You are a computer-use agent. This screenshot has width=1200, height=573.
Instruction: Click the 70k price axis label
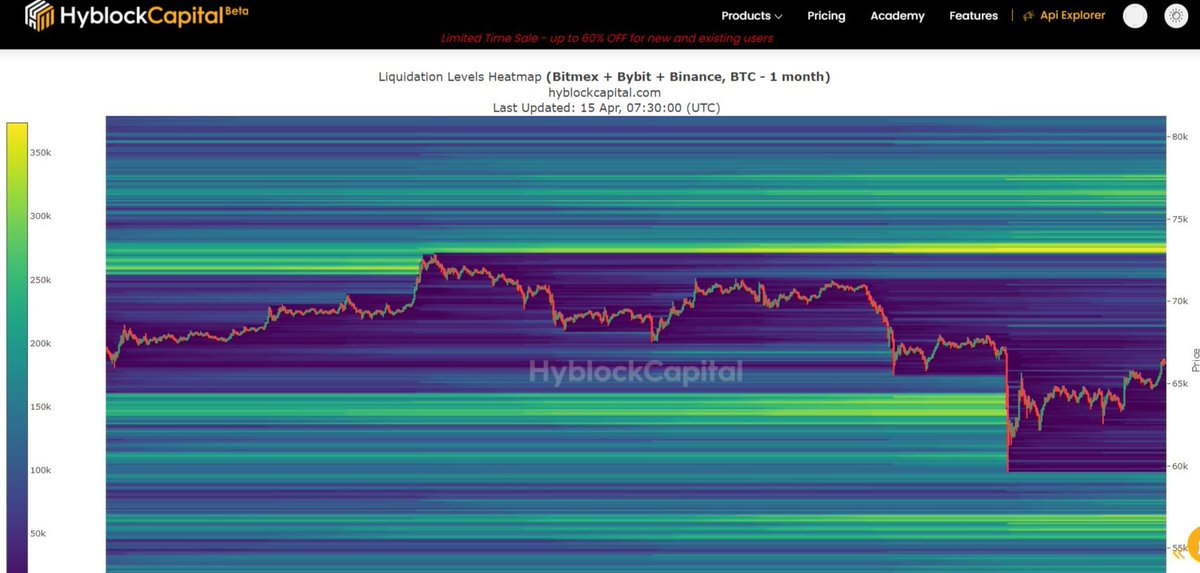pyautogui.click(x=1179, y=301)
